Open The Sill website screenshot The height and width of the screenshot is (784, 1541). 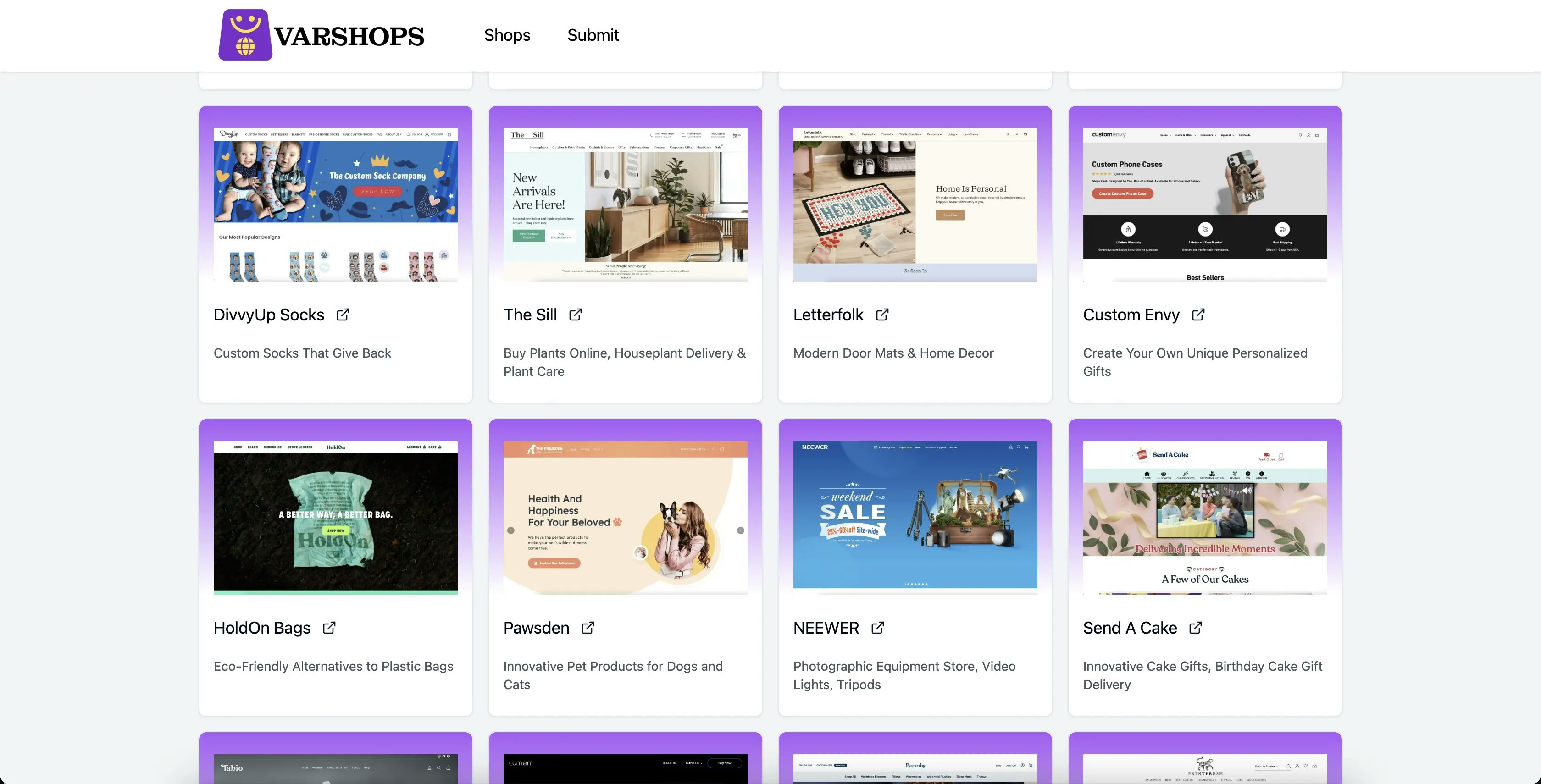click(625, 204)
